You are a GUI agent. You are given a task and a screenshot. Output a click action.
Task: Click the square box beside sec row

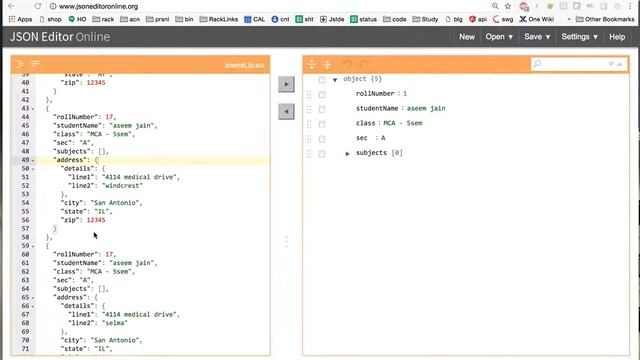(x=322, y=139)
